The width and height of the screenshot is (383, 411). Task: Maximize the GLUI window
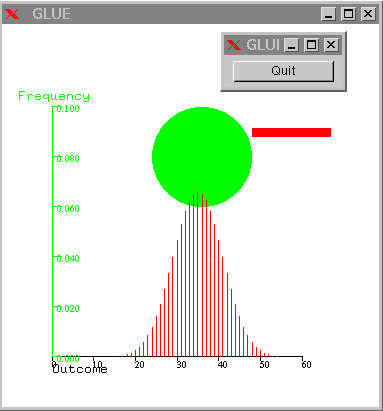tap(311, 45)
